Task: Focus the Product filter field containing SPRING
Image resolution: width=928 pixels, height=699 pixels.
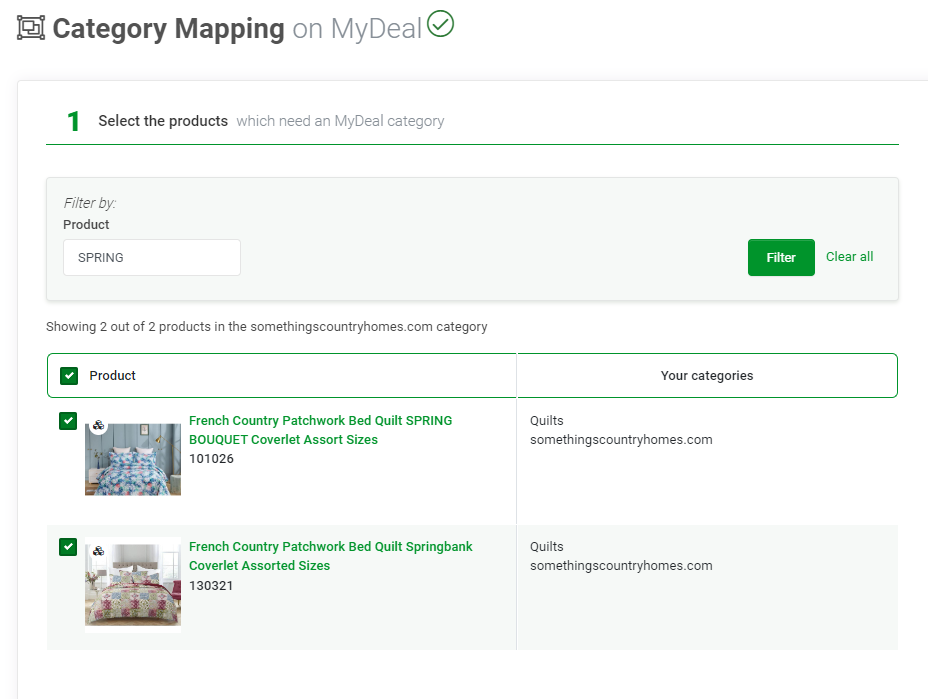Action: tap(152, 257)
